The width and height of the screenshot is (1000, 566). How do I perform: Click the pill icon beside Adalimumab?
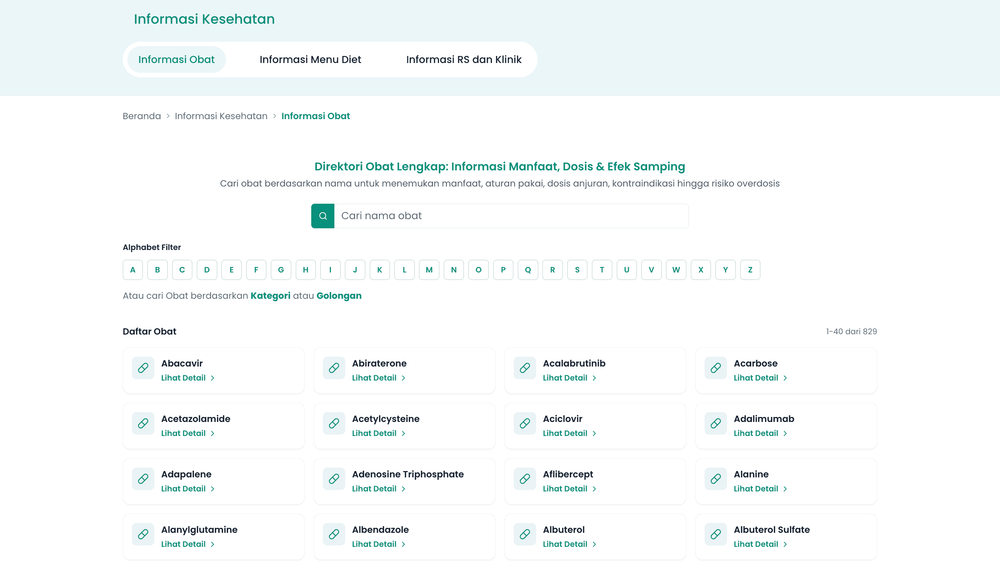pyautogui.click(x=716, y=424)
